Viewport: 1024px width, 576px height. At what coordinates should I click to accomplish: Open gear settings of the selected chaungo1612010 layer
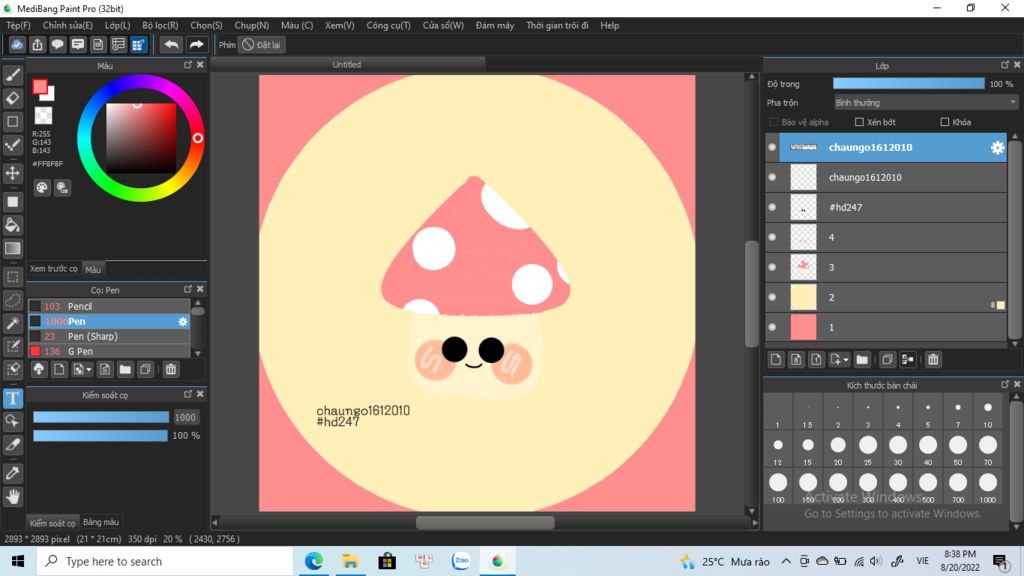coord(997,148)
